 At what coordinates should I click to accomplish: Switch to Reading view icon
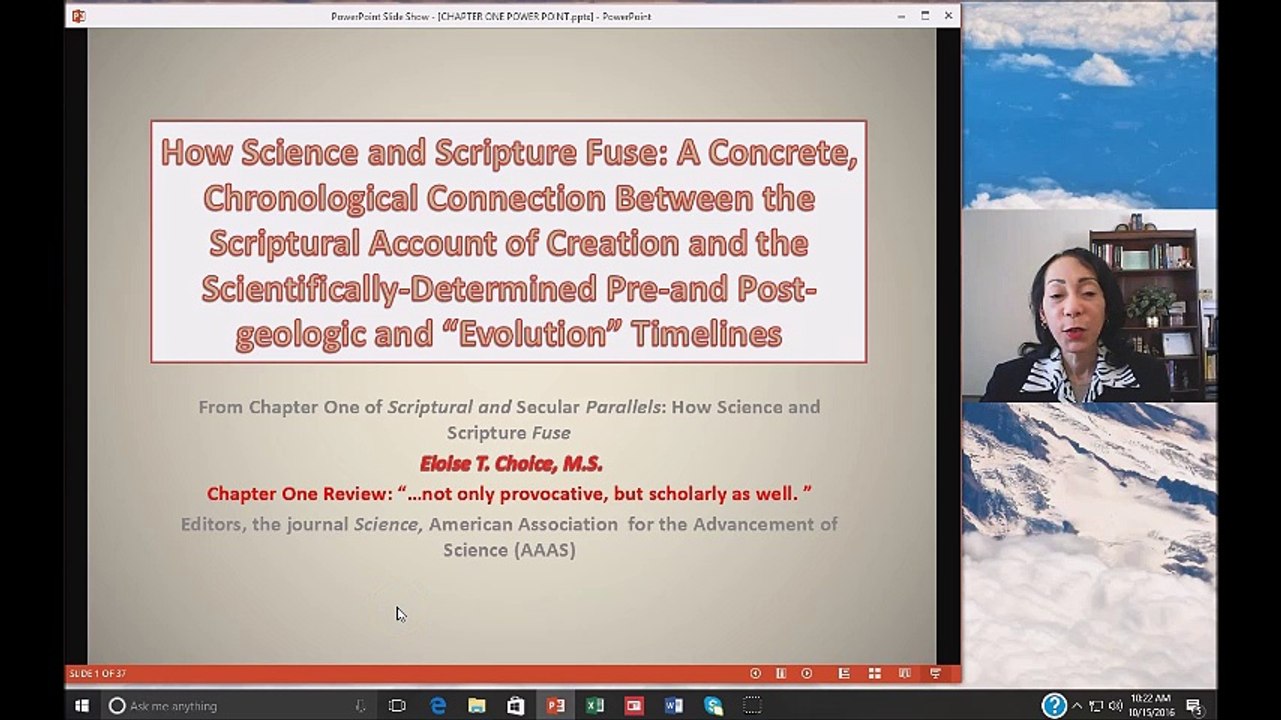point(905,674)
